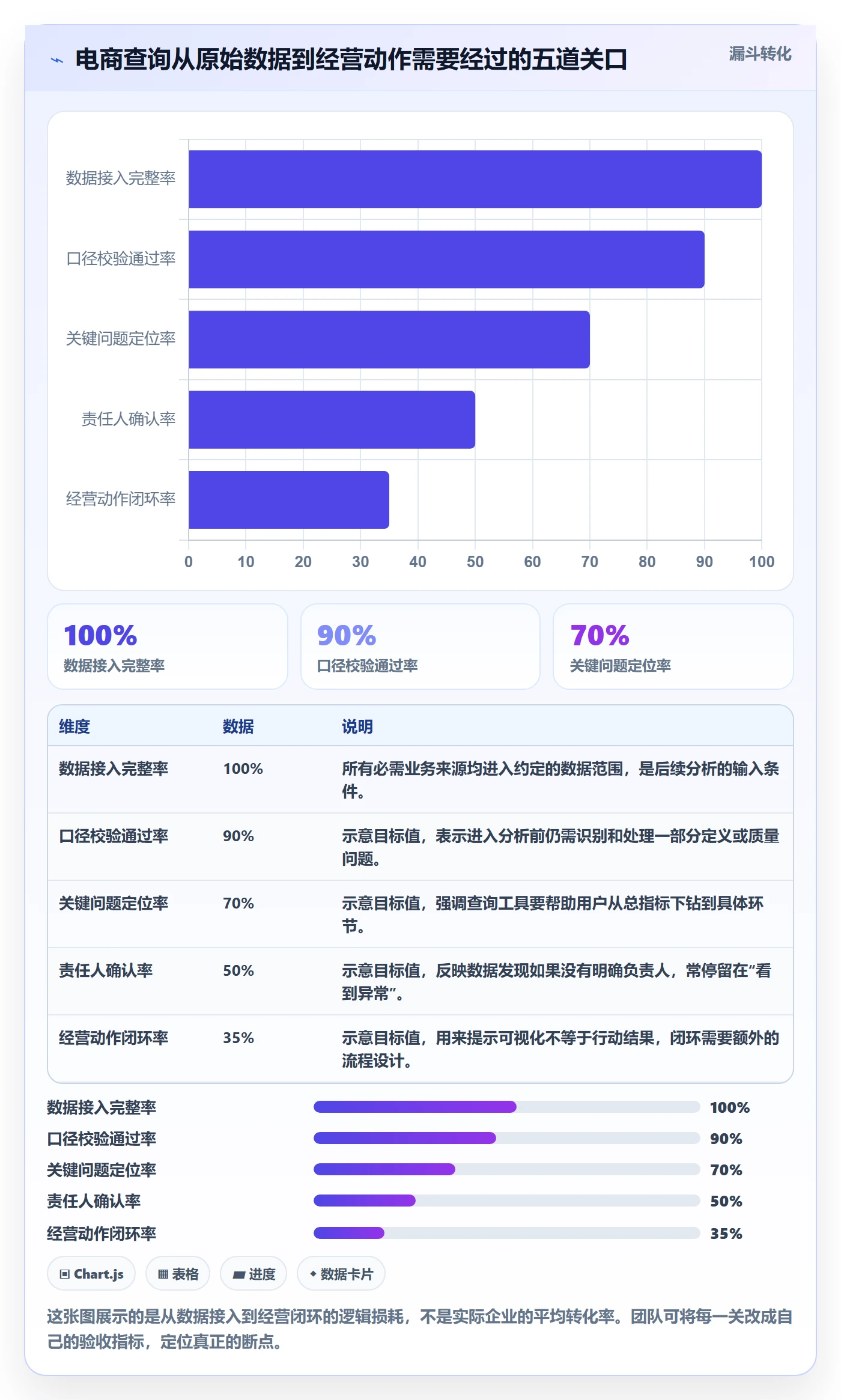Click the 数据接入完整率 progress bar
841x1400 pixels.
(507, 1107)
